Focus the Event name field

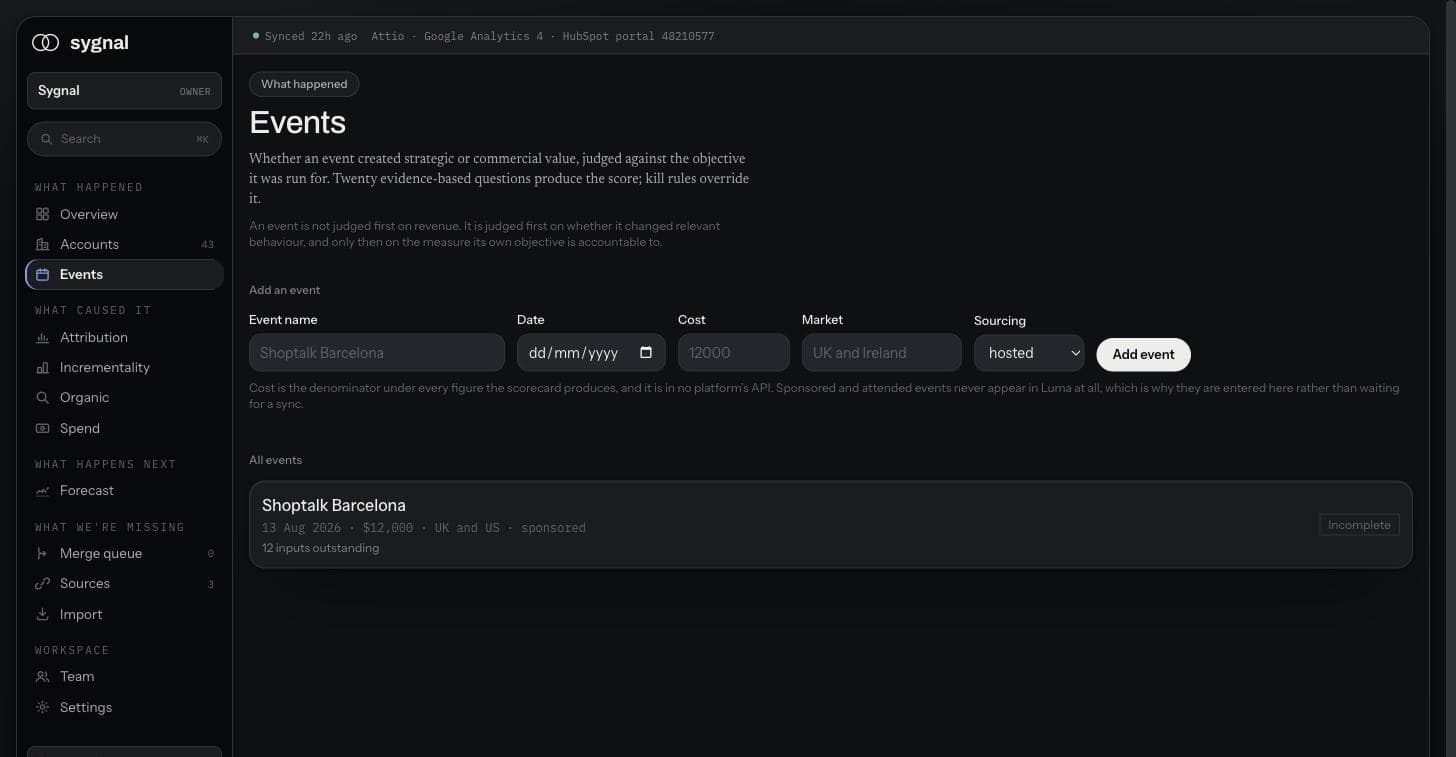[x=376, y=353]
